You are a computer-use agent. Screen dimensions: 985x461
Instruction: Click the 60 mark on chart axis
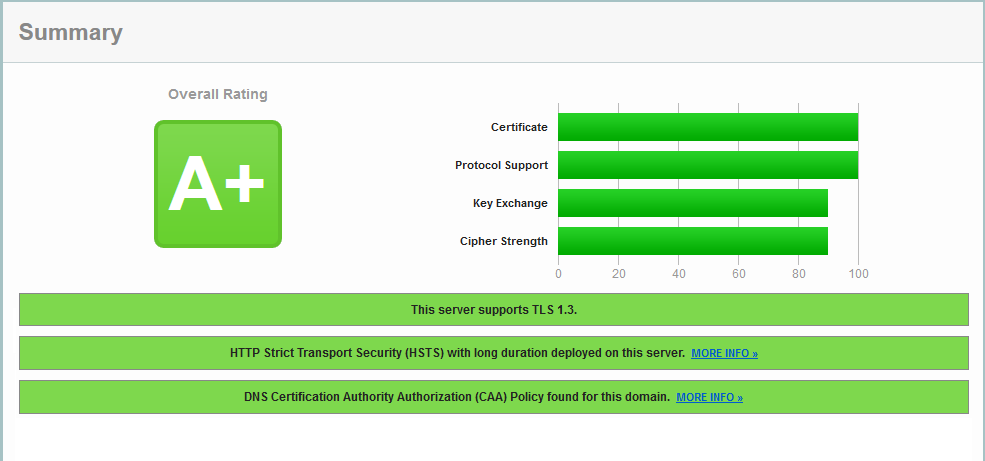pyautogui.click(x=738, y=274)
